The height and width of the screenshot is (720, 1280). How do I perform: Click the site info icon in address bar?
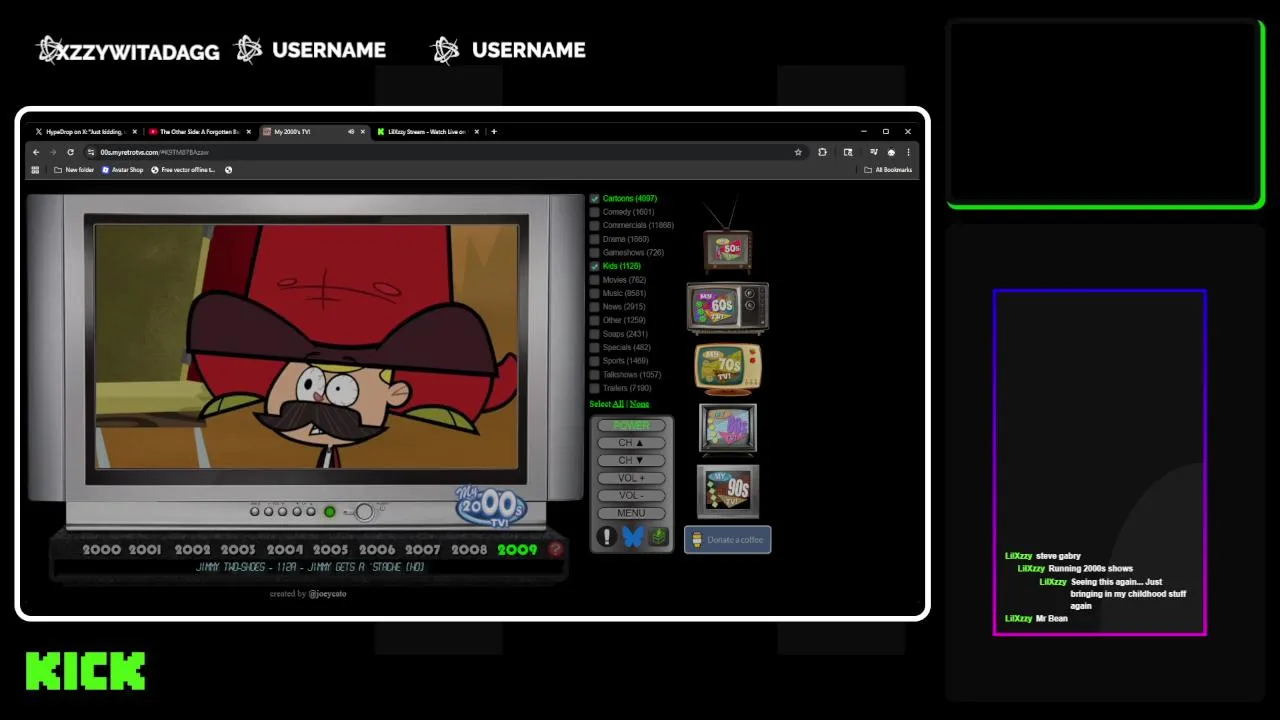tap(91, 152)
